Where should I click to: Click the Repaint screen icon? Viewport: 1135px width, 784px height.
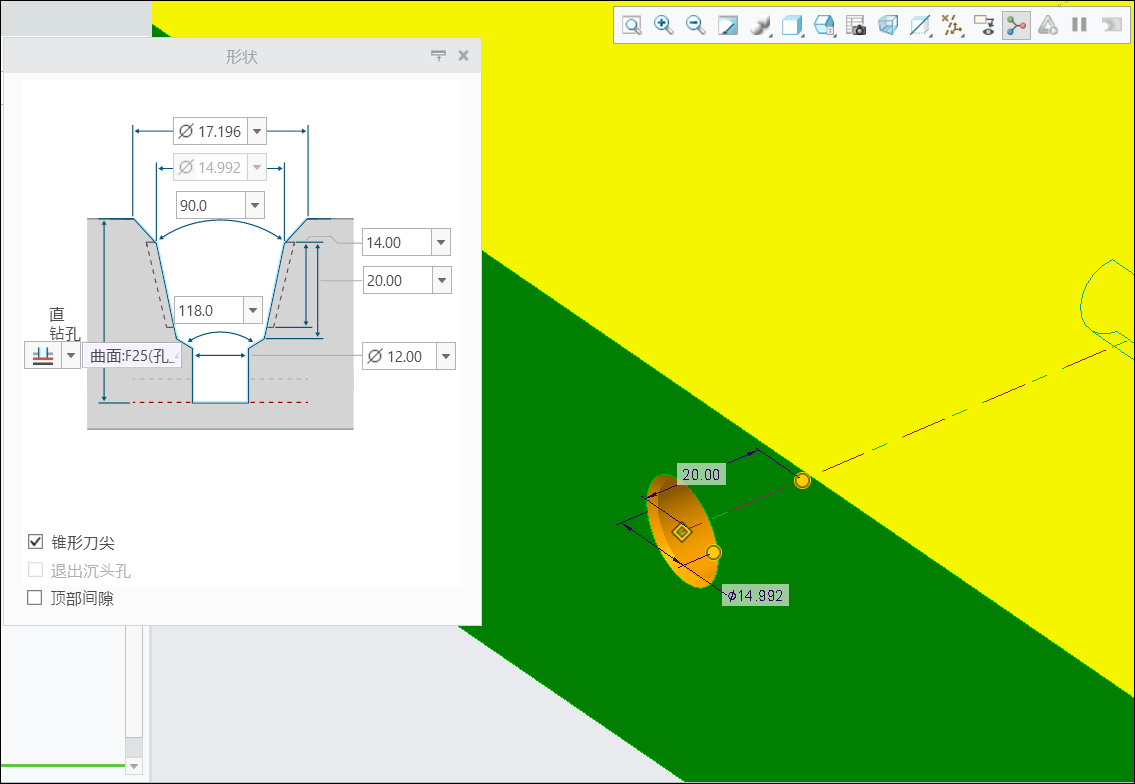(728, 26)
